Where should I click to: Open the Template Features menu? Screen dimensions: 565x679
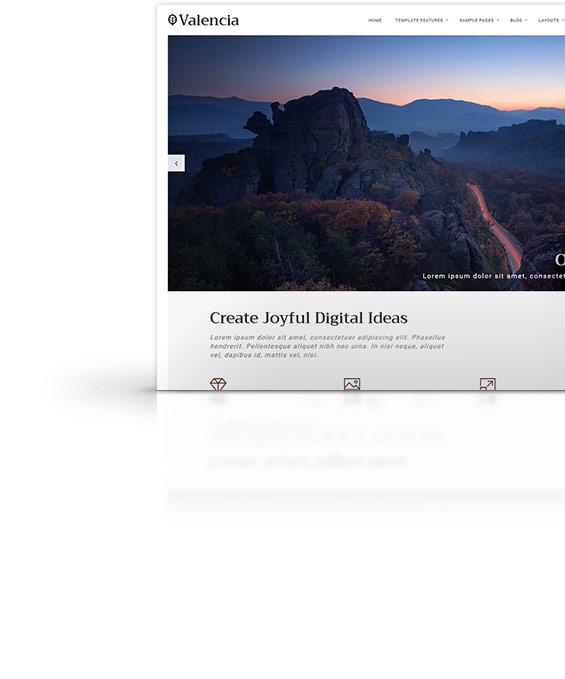[x=419, y=20]
